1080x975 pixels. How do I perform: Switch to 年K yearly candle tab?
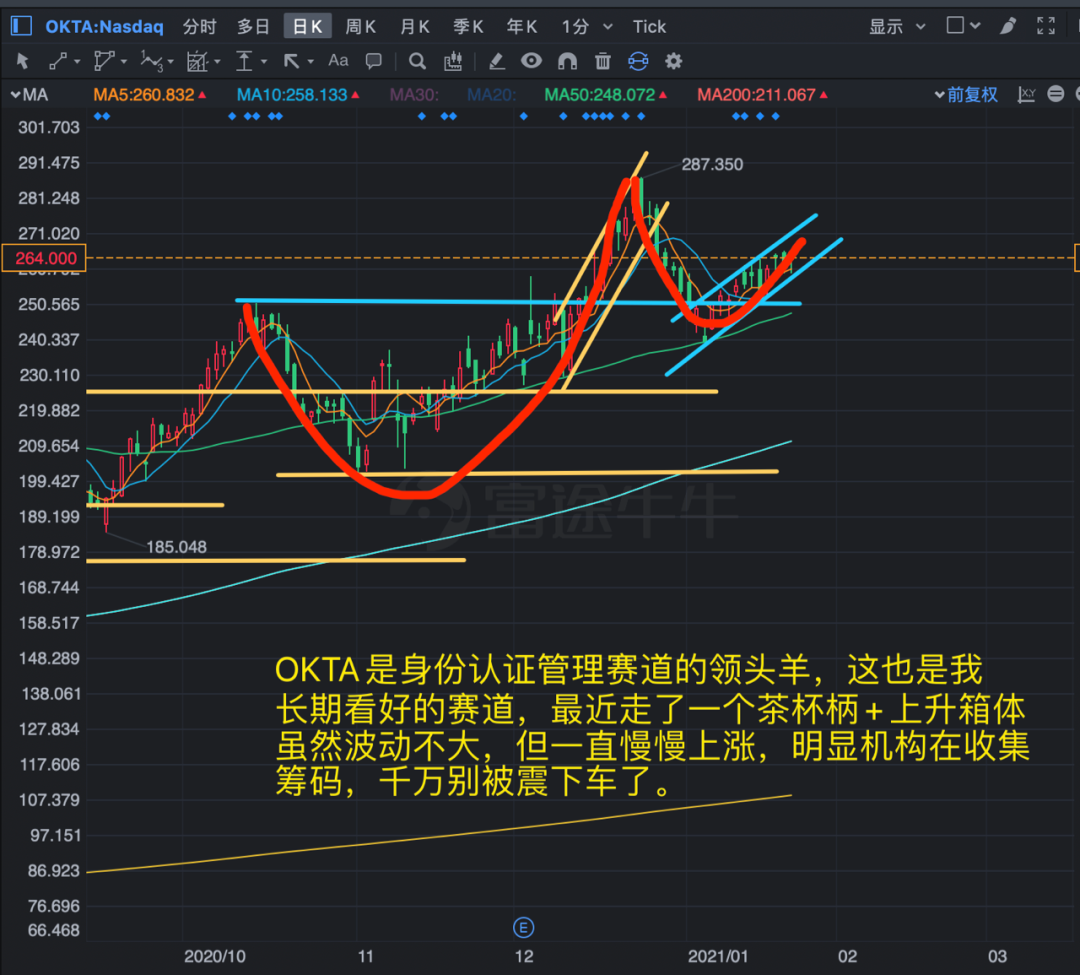click(x=521, y=27)
